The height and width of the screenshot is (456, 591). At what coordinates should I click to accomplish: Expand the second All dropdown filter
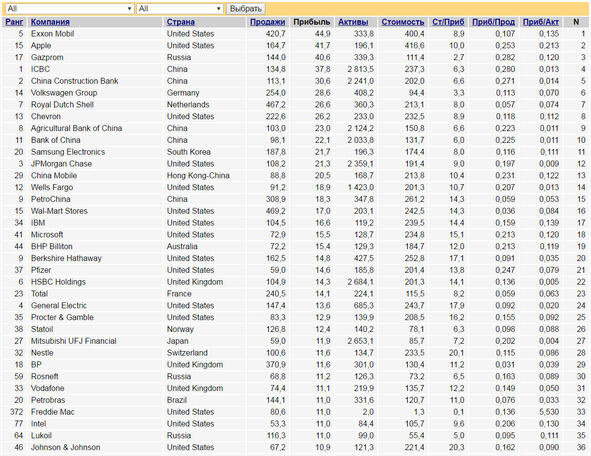point(179,9)
